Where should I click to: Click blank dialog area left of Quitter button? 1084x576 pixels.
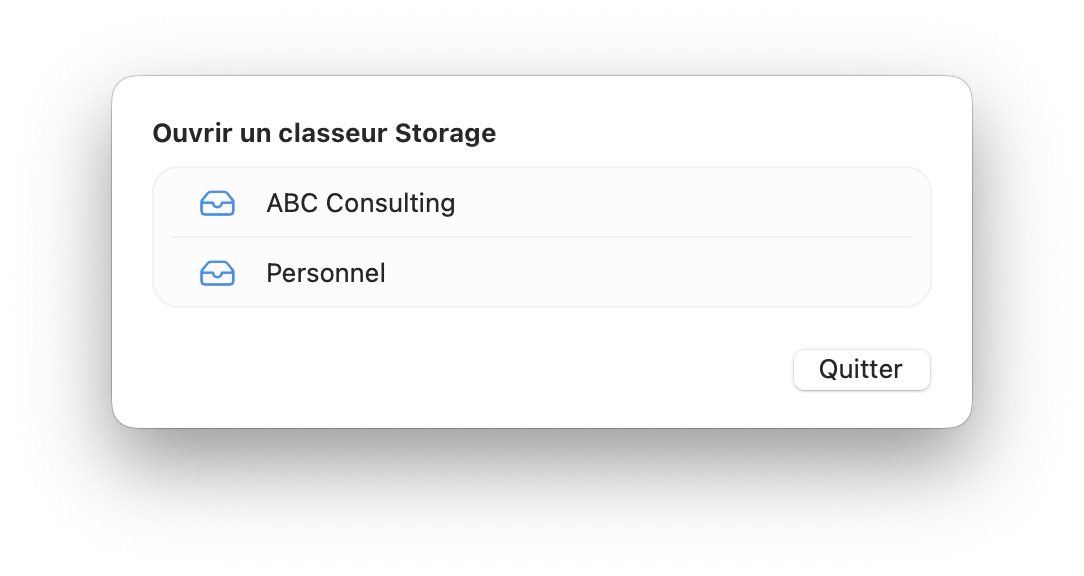[500, 369]
